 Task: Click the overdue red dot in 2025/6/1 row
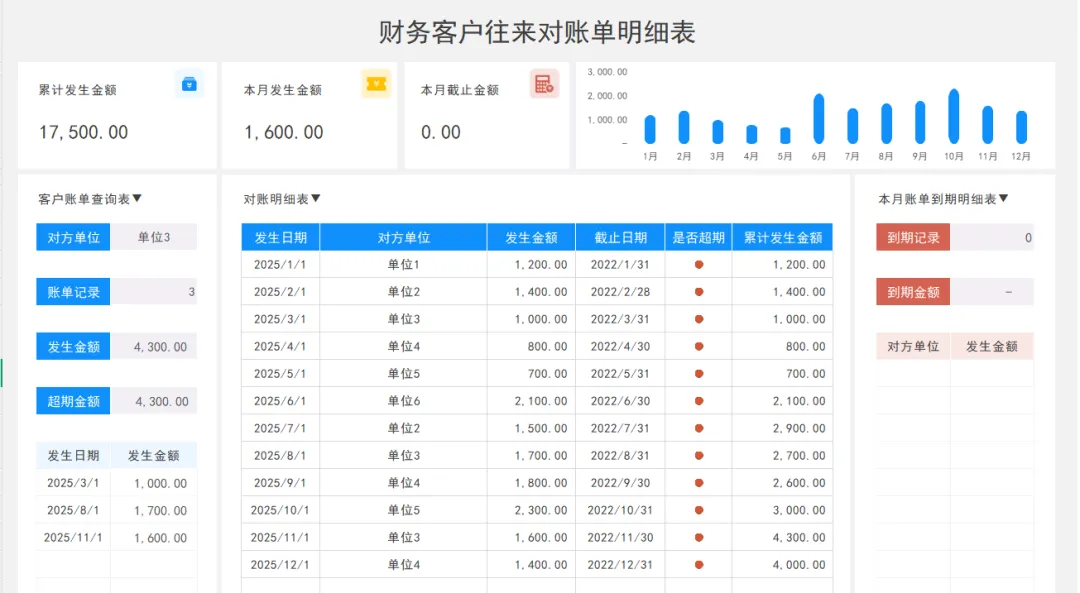(x=698, y=401)
